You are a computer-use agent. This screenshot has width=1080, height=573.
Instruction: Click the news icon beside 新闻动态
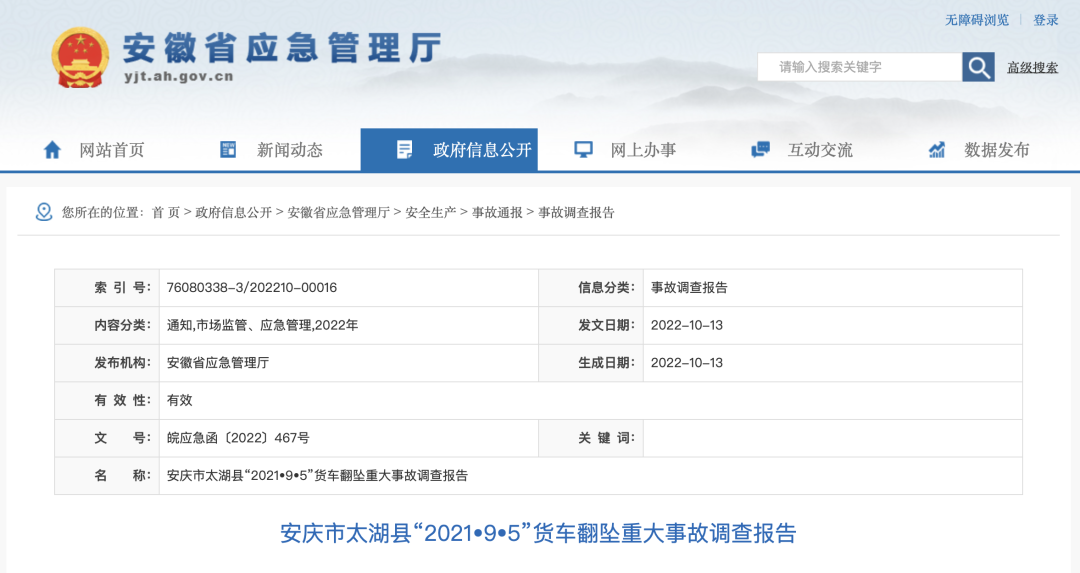pyautogui.click(x=228, y=149)
